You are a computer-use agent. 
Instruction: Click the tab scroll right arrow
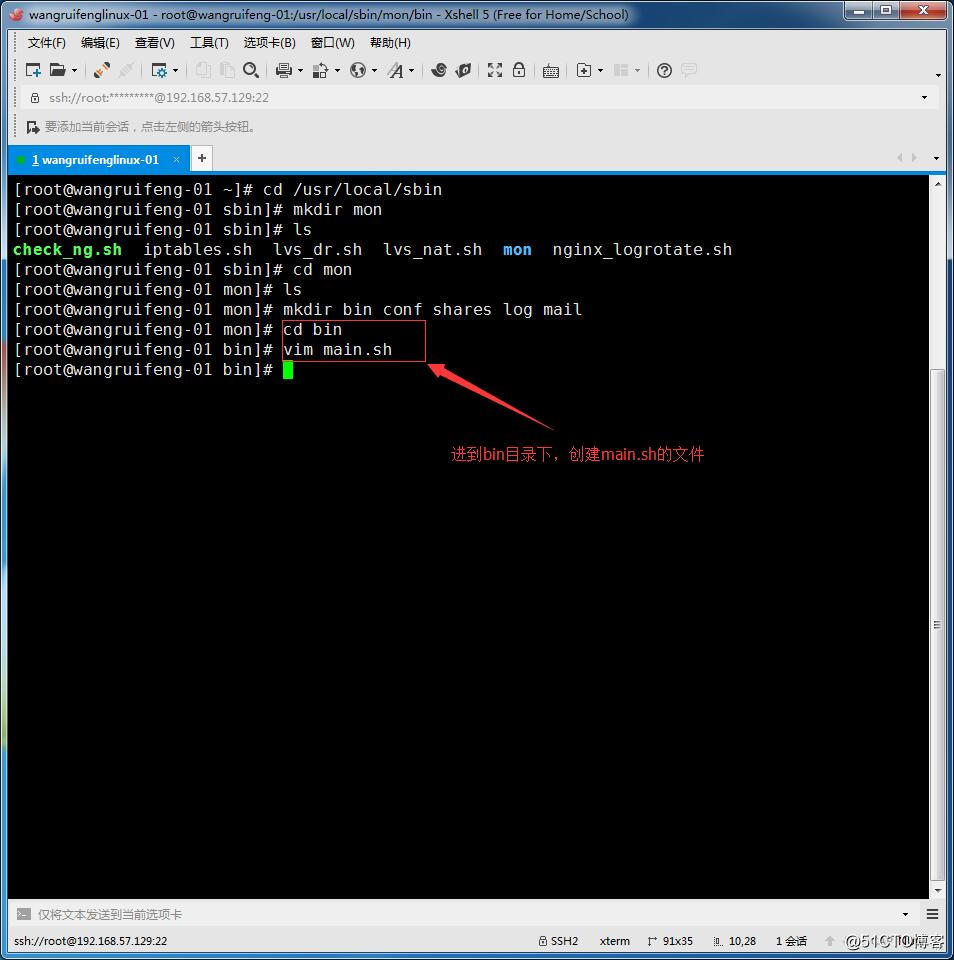pos(914,158)
